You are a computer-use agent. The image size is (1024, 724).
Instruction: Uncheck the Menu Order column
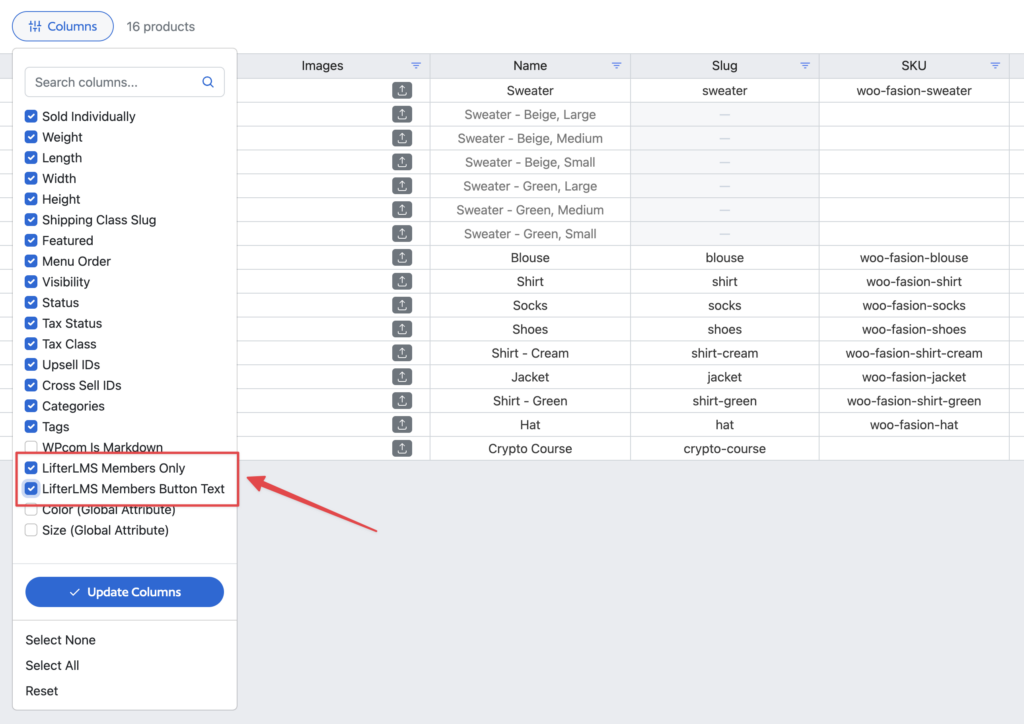coord(31,261)
